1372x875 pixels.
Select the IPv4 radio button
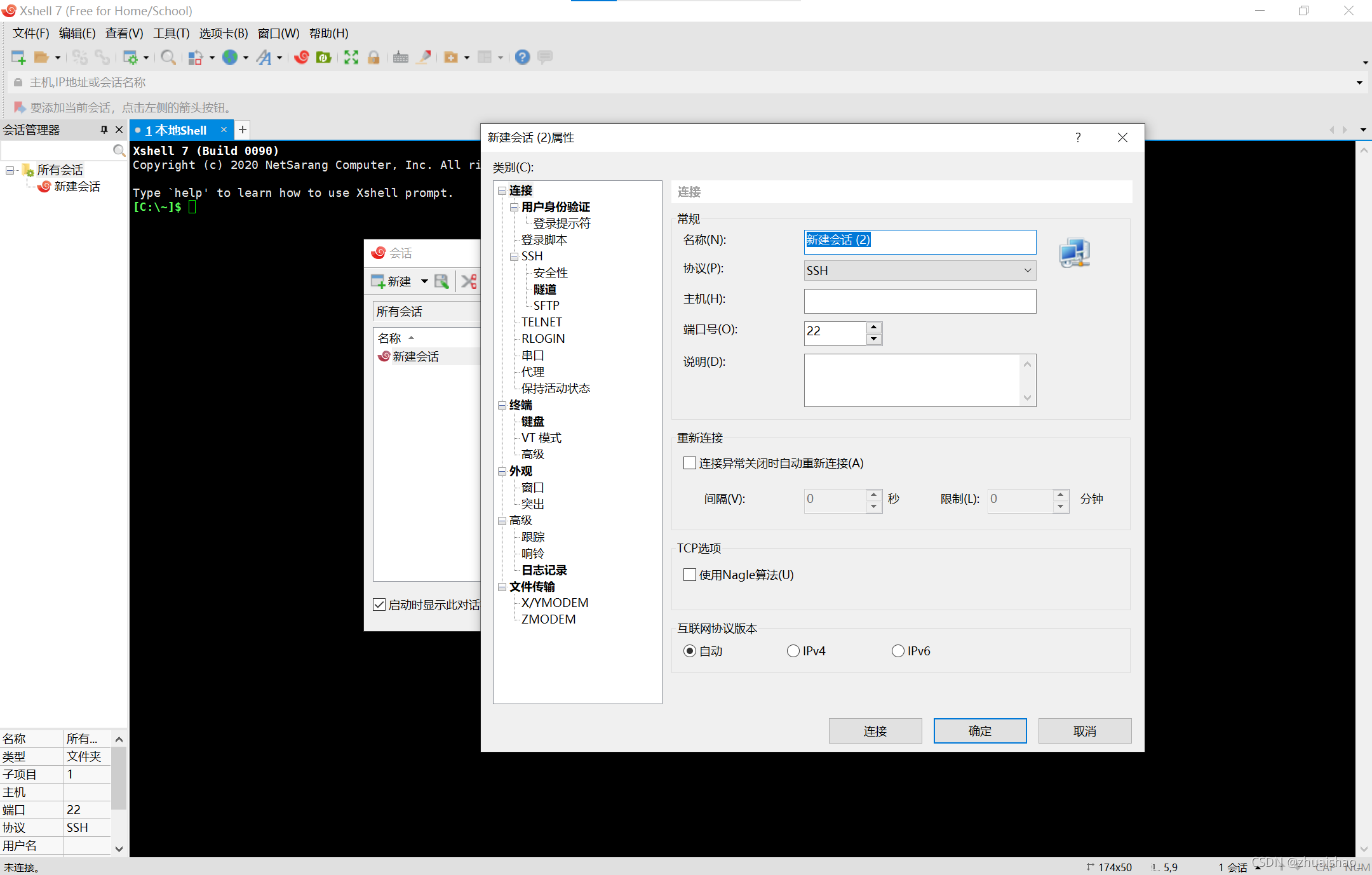click(x=793, y=651)
